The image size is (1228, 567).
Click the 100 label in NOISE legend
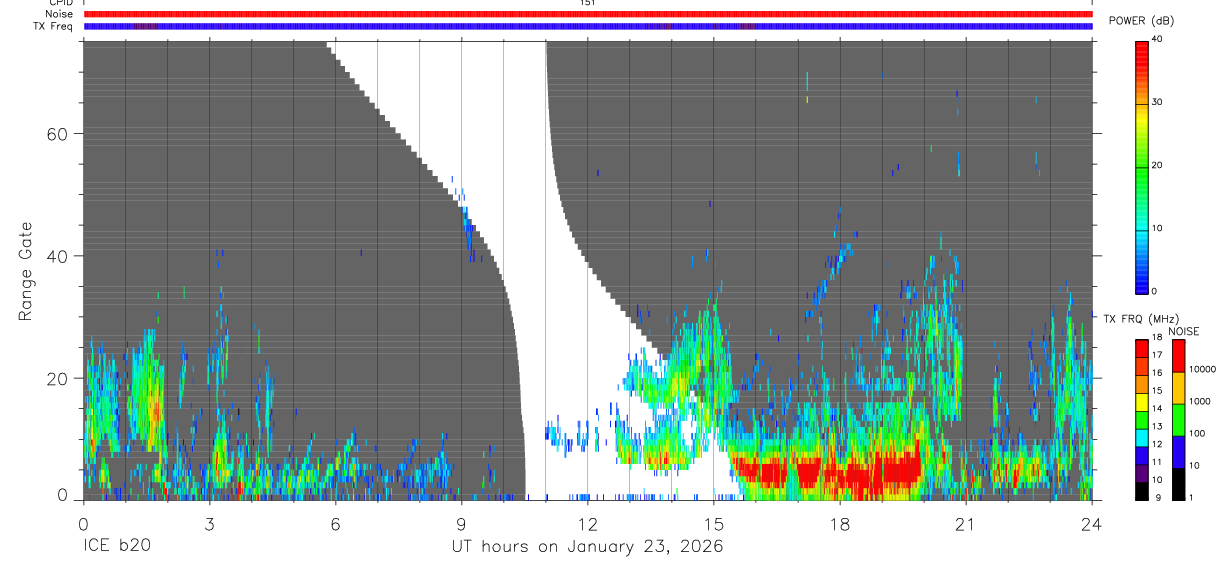coord(1197,434)
